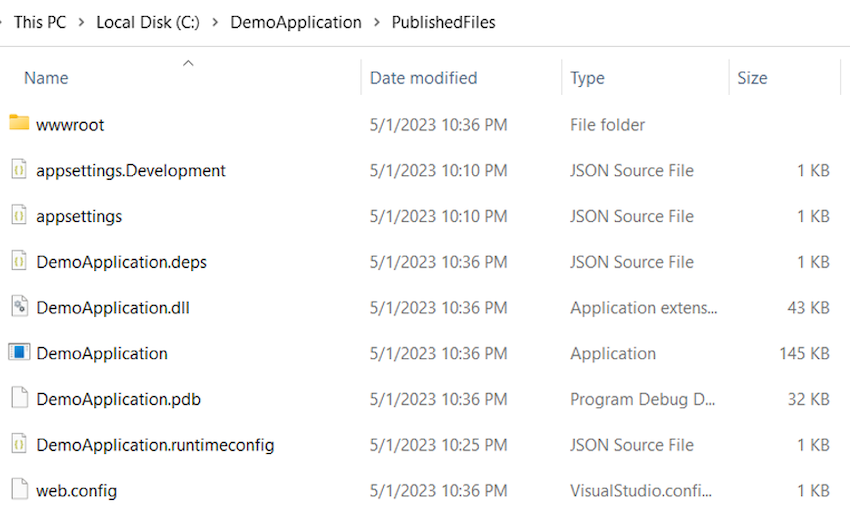Sort by Type column header

click(587, 78)
